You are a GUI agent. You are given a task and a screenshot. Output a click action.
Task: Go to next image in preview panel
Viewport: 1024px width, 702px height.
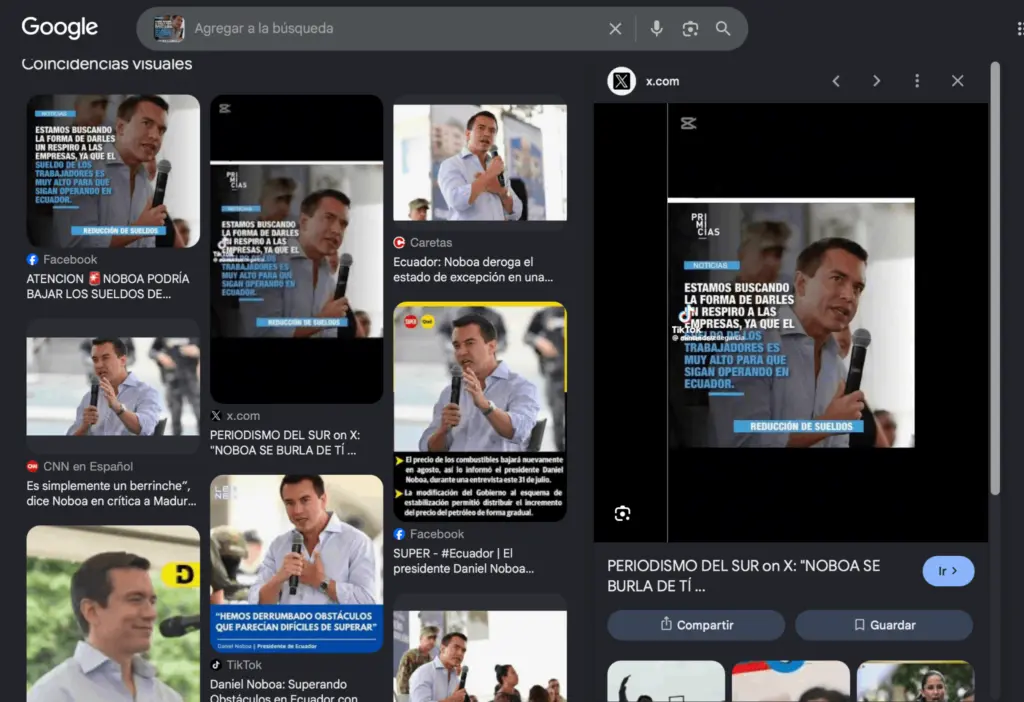click(x=876, y=81)
